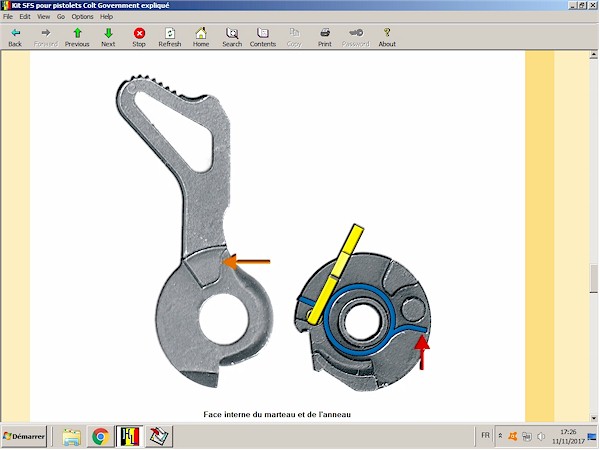
Task: Click the disabled Password key icon
Action: pyautogui.click(x=356, y=38)
